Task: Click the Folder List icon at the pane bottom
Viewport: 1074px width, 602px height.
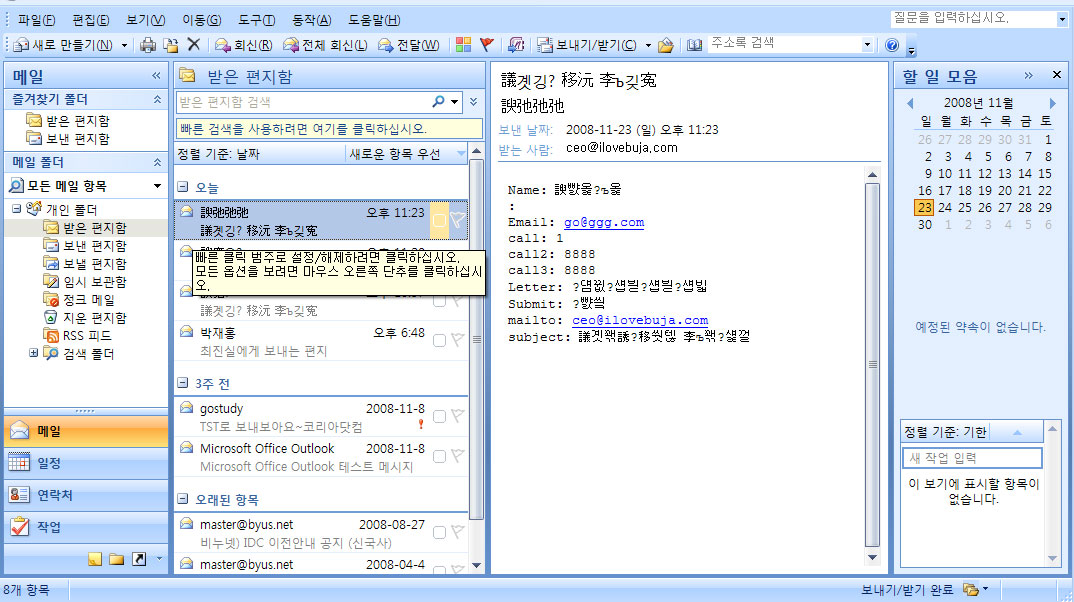Action: tap(117, 560)
